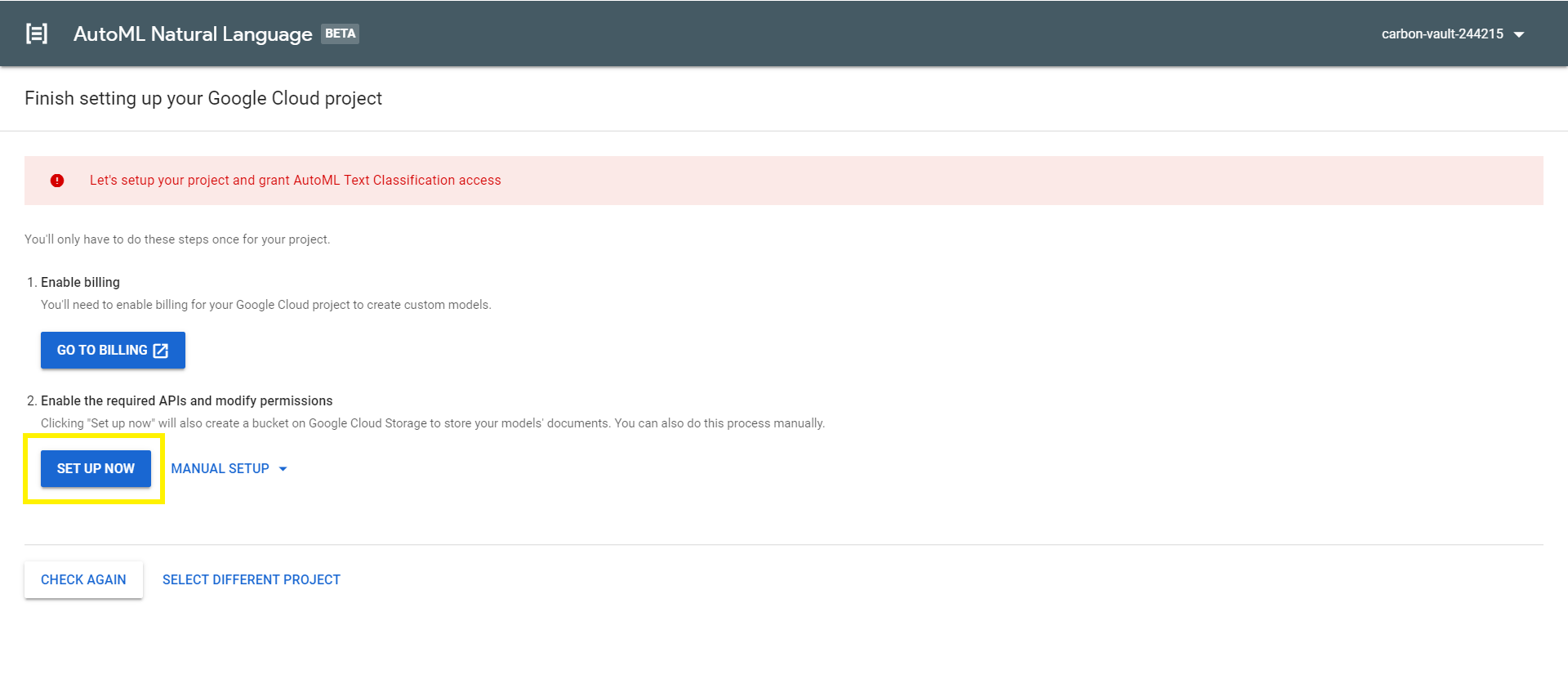Click 'Enable the required APIs and modify permissions' heading

pyautogui.click(x=187, y=401)
